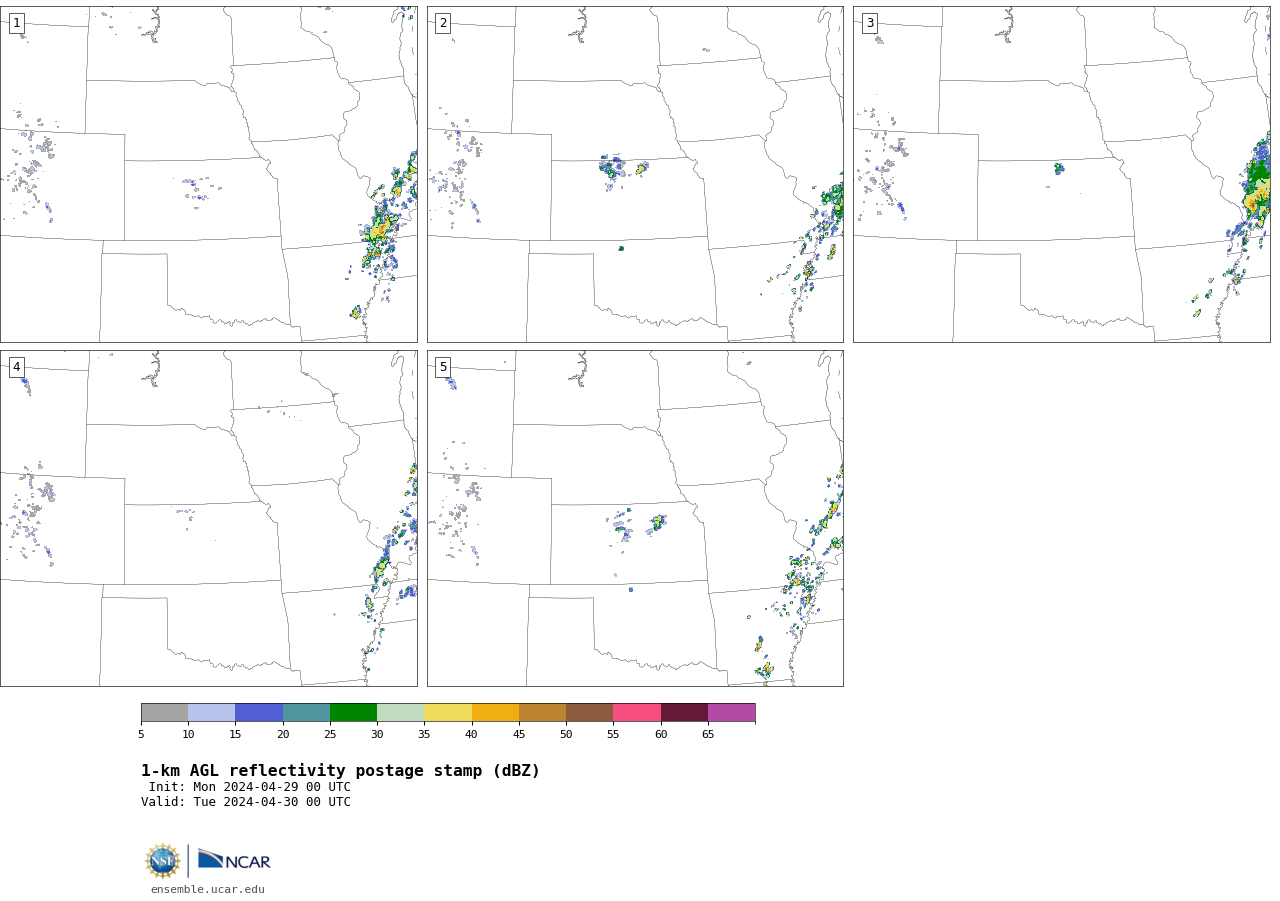Select the yellow 35-40 dBZ swatch
Viewport: 1280px width, 901px height.
(x=448, y=712)
